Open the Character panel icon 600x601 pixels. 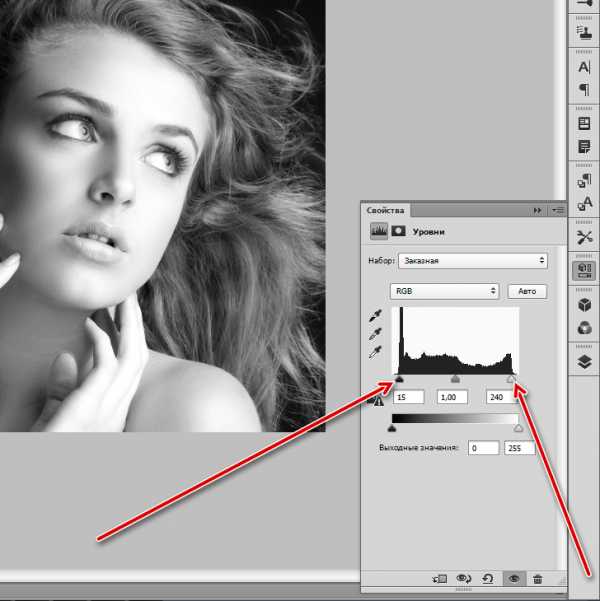(x=584, y=67)
